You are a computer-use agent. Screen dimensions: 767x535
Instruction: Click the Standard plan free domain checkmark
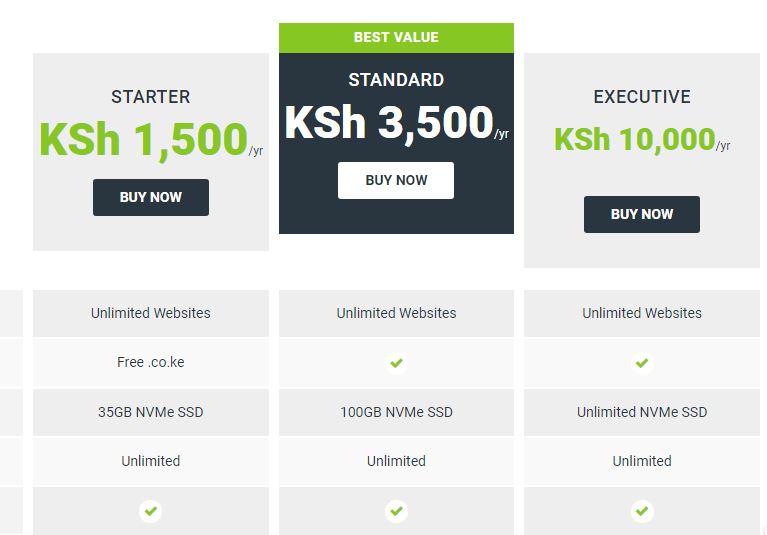[x=396, y=363]
